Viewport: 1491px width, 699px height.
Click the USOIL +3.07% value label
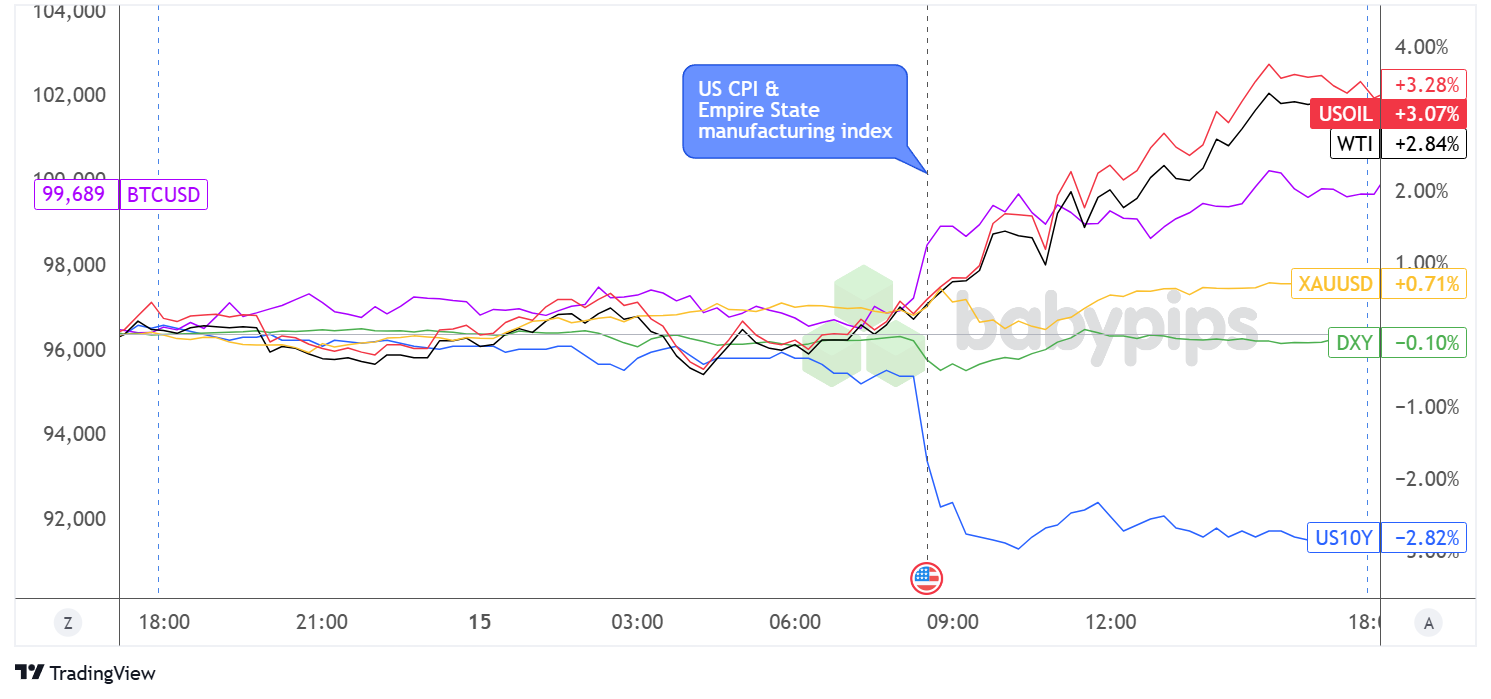coord(1423,114)
